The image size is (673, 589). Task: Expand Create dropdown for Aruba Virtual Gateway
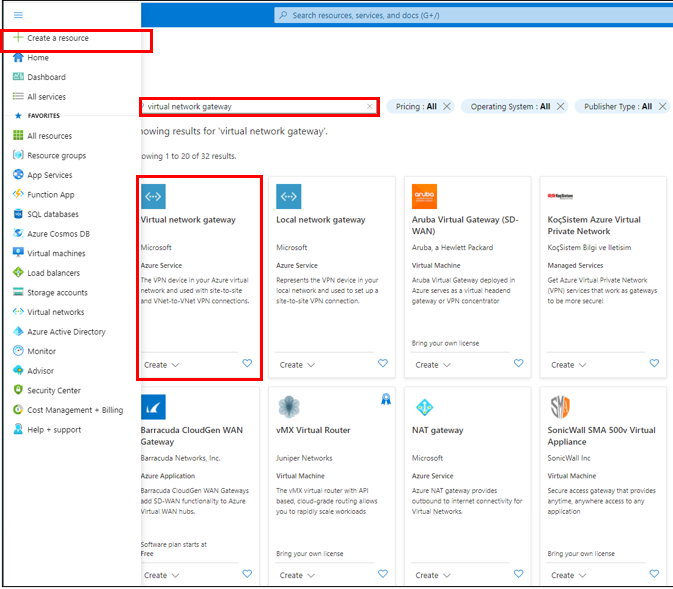pyautogui.click(x=433, y=365)
